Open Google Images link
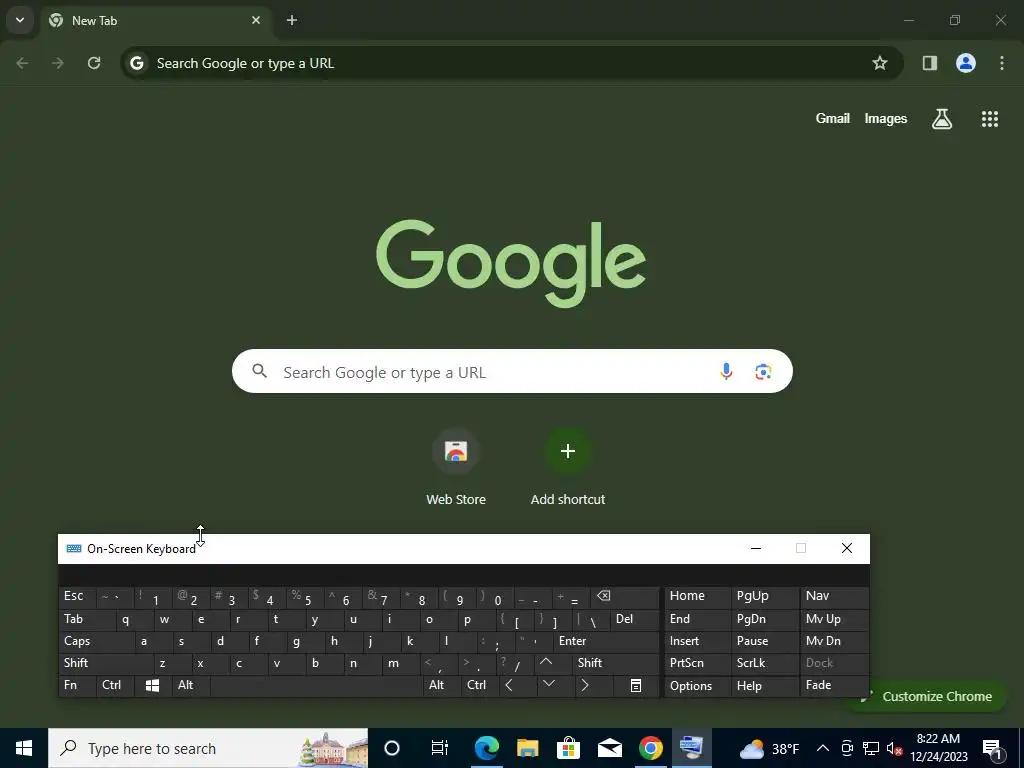 (886, 118)
